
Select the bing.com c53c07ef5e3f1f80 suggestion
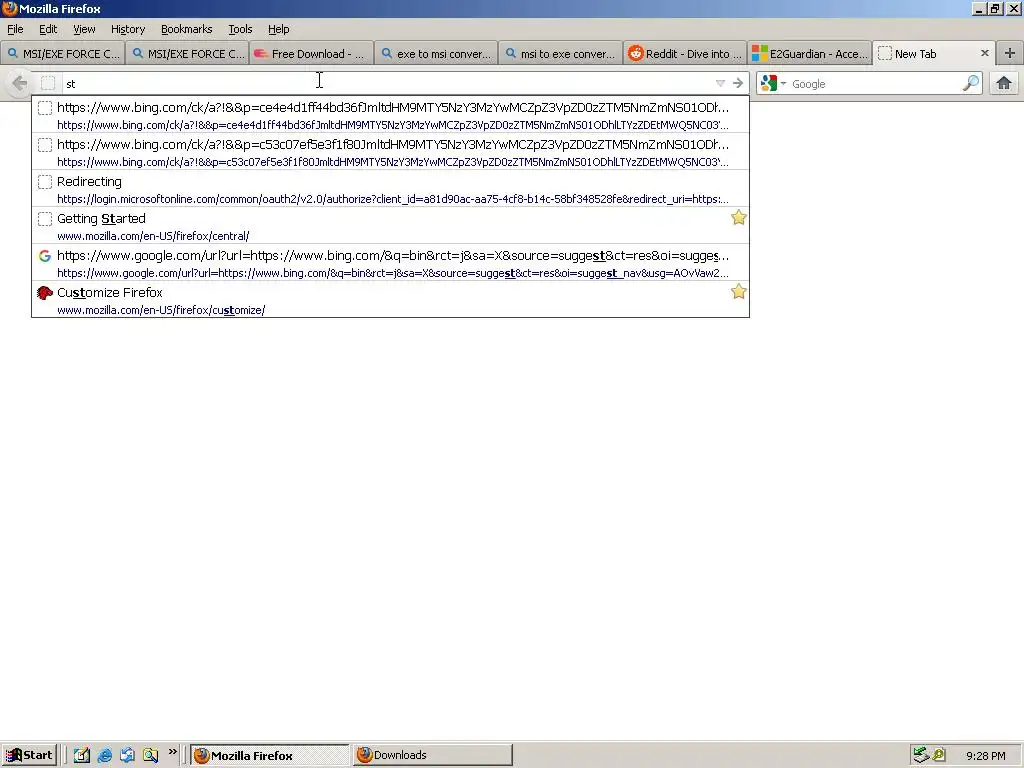[x=391, y=152]
